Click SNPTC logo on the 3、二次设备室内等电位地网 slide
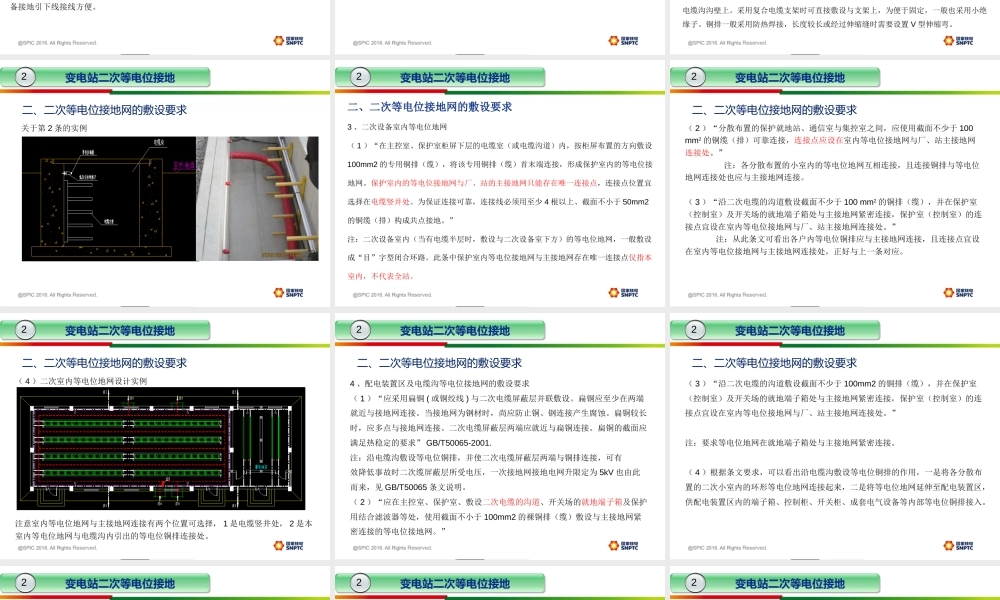 click(623, 293)
